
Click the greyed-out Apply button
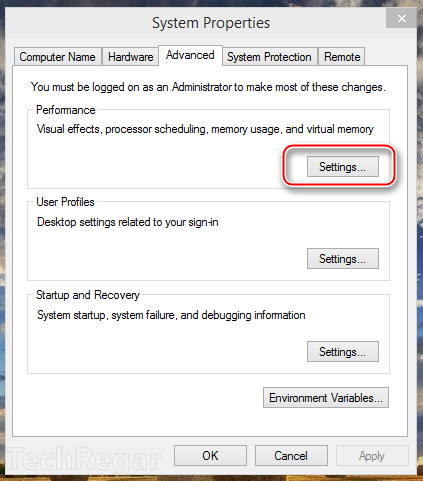pos(372,455)
